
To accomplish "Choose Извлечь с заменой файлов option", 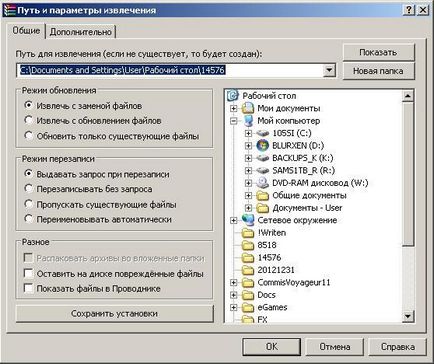I will pos(29,105).
